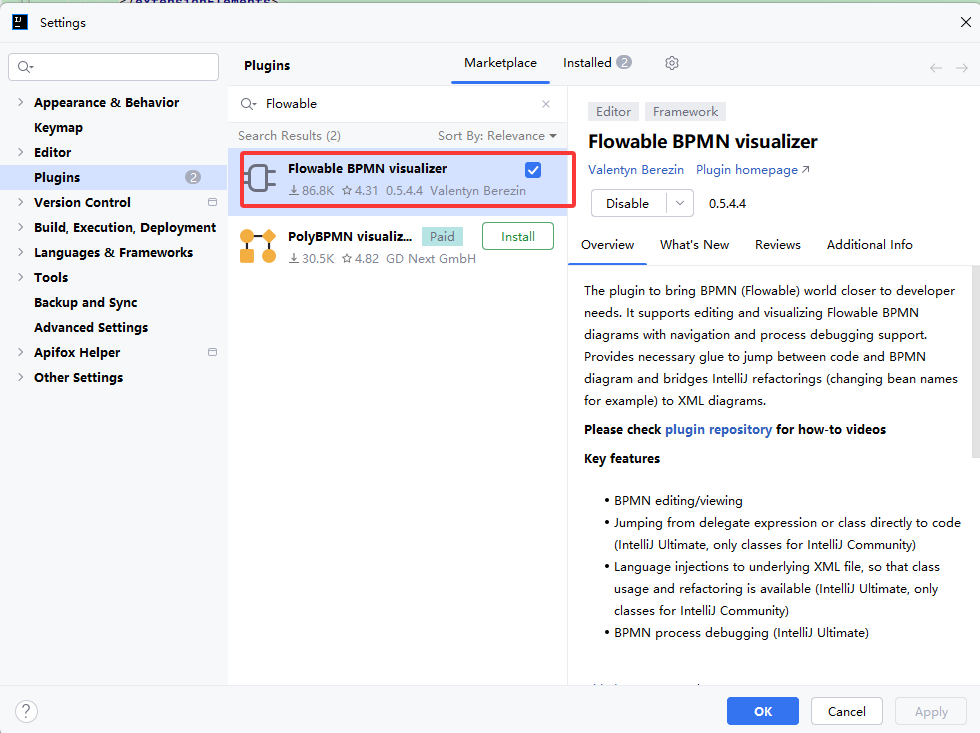The image size is (980, 733).
Task: Open the What's New tab
Action: (x=694, y=244)
